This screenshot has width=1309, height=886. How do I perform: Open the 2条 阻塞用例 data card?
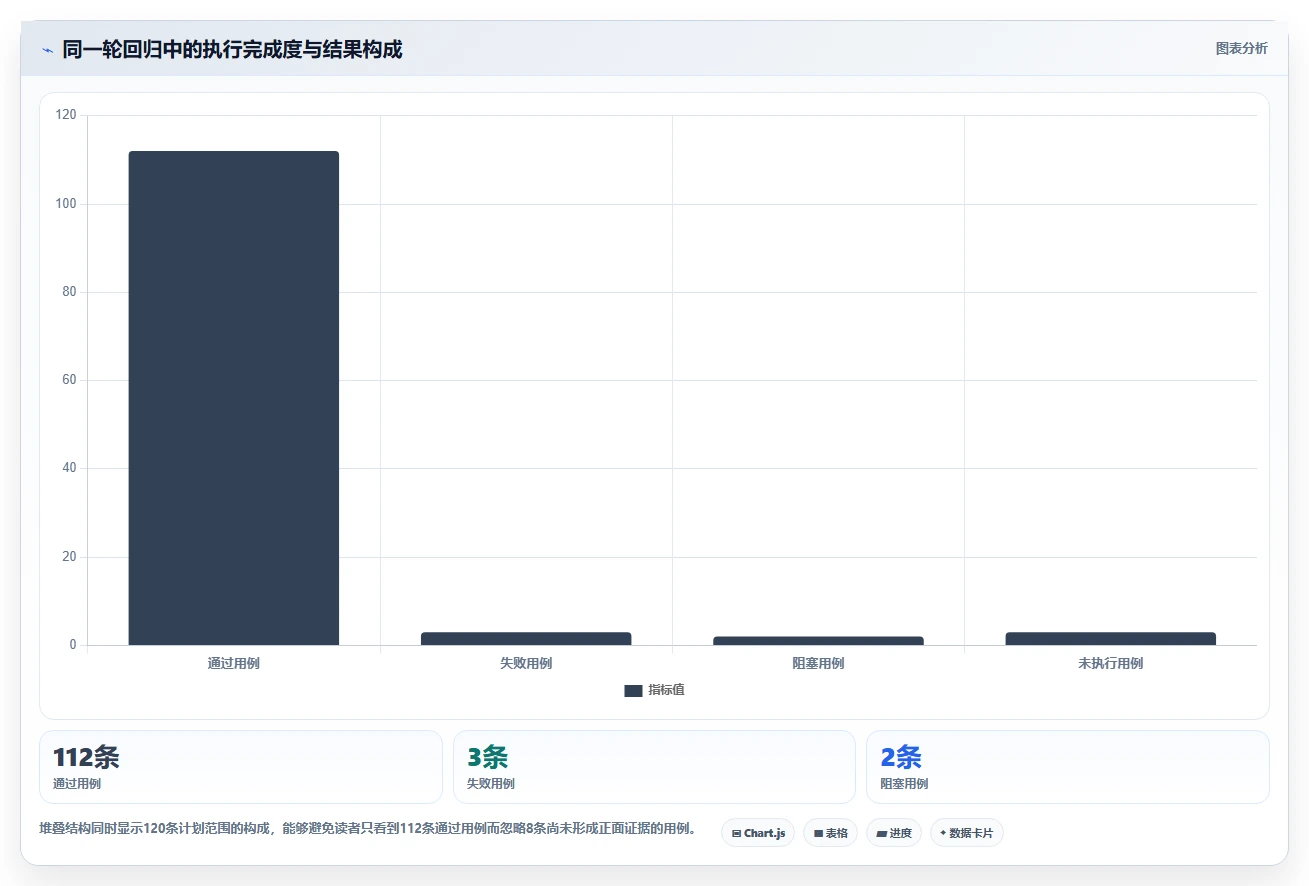pyautogui.click(x=1068, y=767)
